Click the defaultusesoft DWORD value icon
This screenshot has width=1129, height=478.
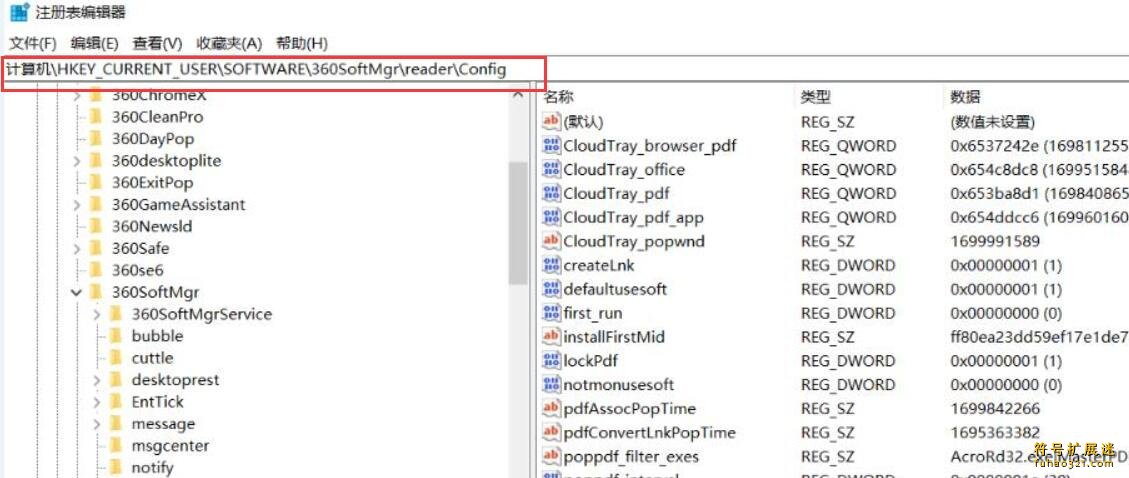[x=552, y=289]
